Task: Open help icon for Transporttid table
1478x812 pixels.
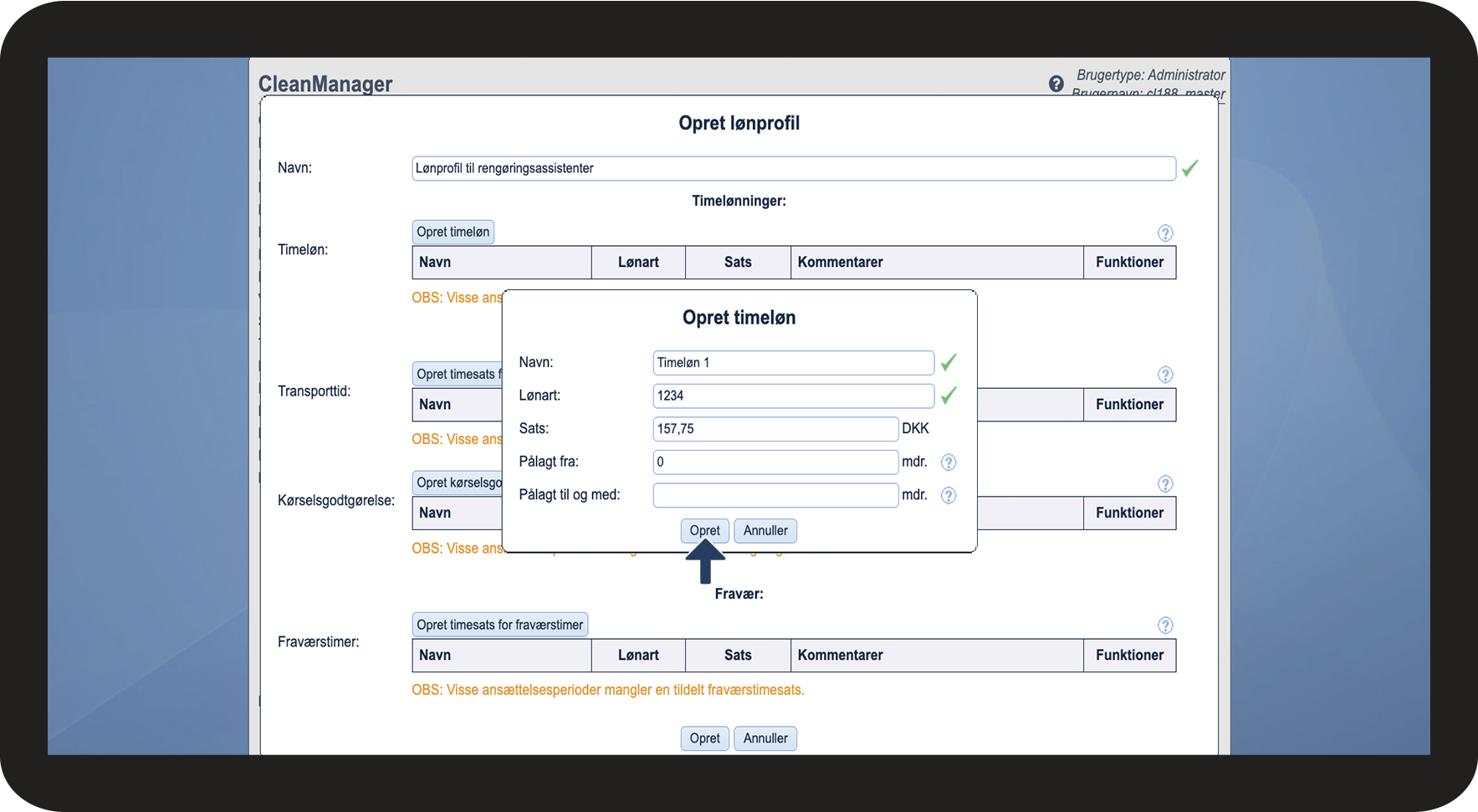Action: (x=1164, y=375)
